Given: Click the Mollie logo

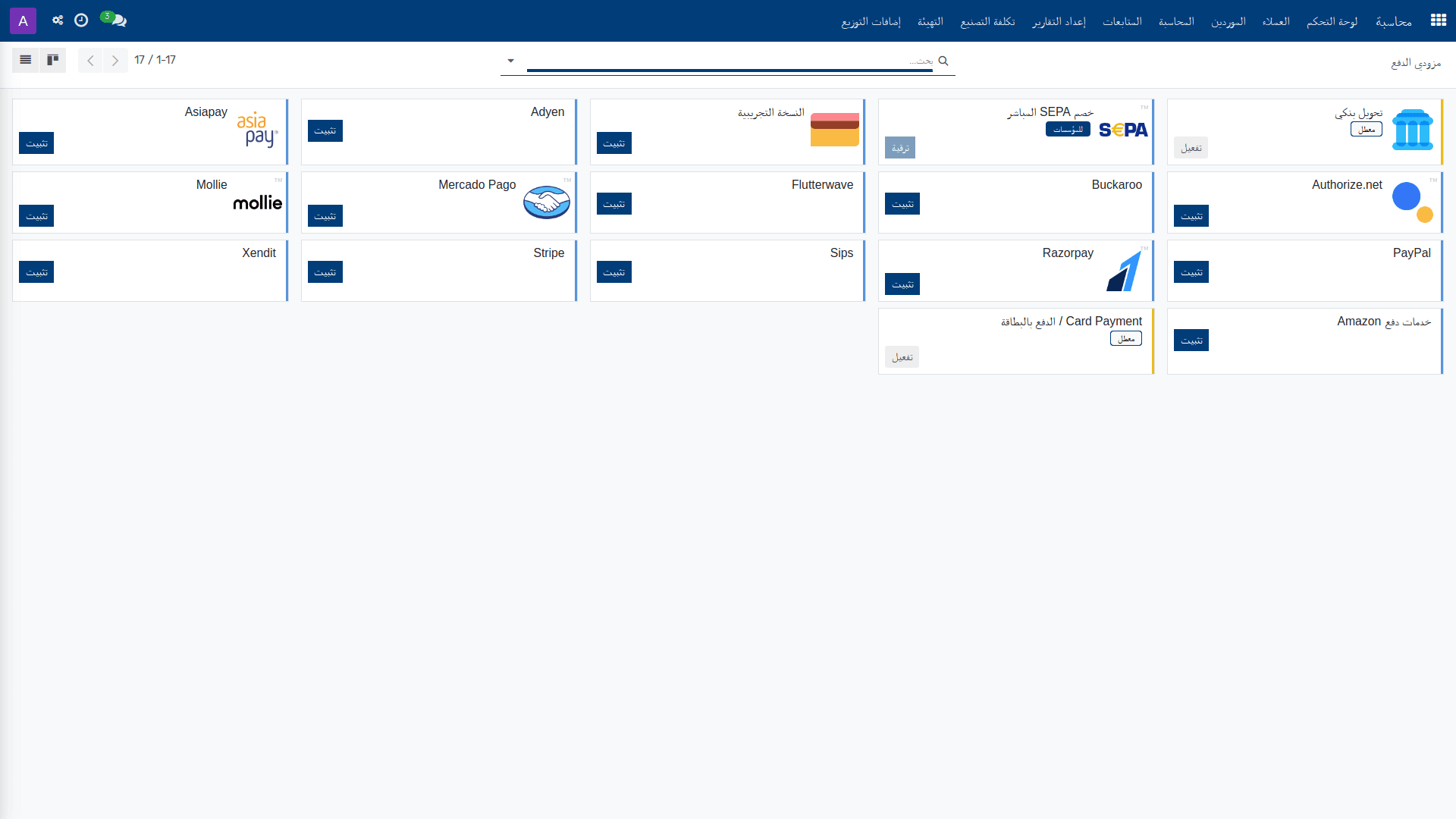Looking at the screenshot, I should 258,202.
